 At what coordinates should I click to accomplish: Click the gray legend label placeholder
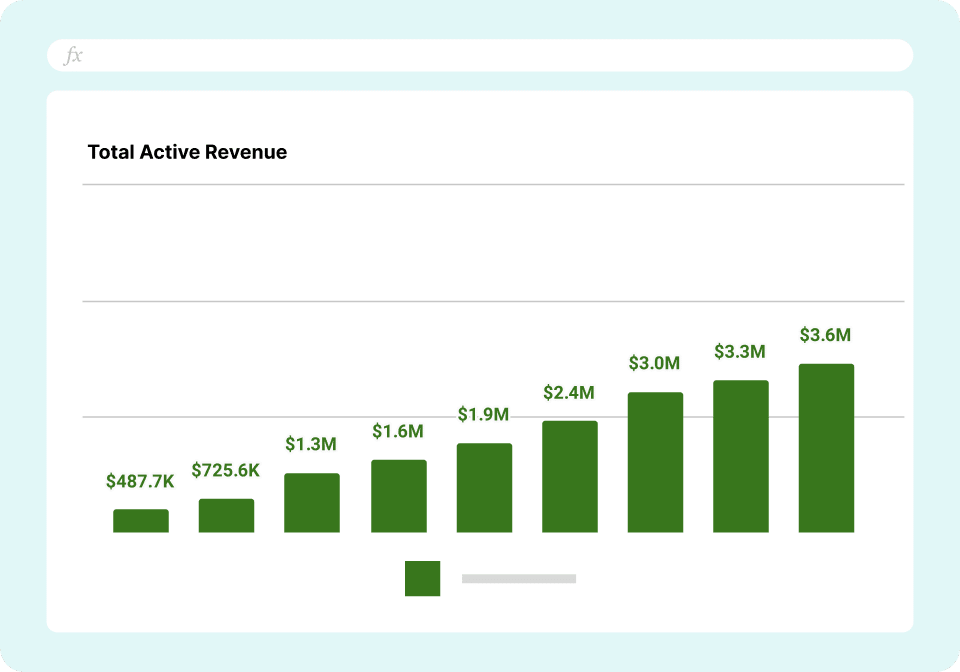click(x=518, y=578)
